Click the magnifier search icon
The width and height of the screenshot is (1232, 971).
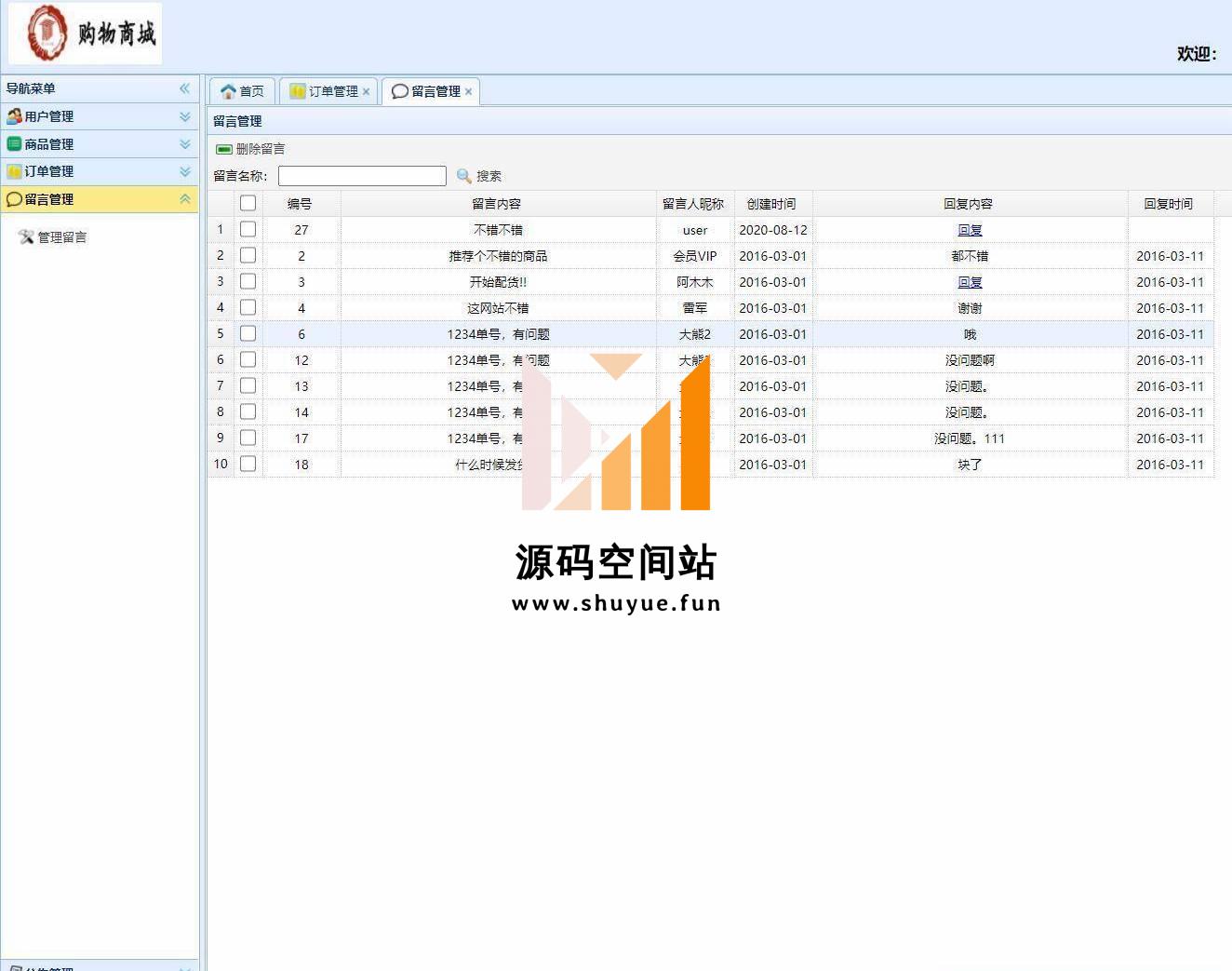pyautogui.click(x=464, y=176)
